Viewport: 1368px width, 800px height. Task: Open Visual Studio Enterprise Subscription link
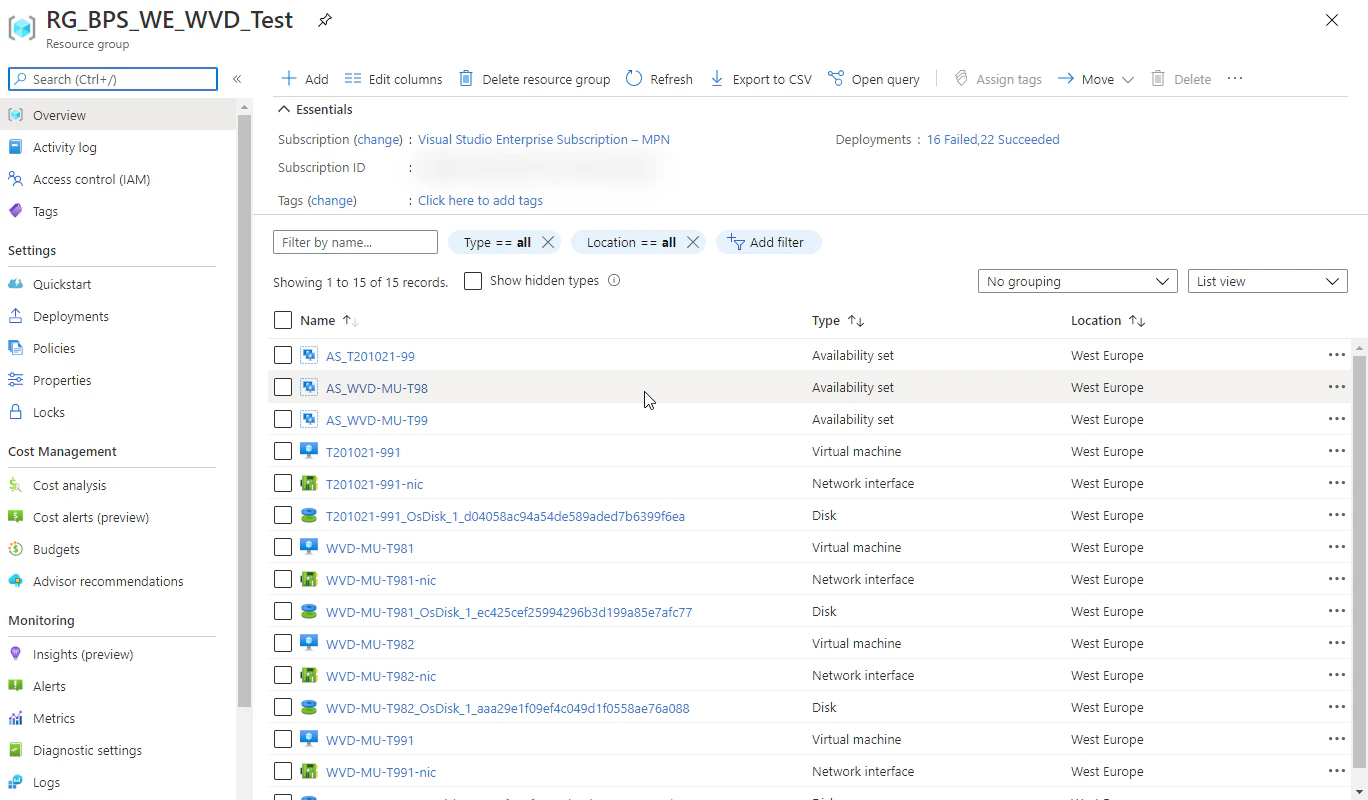click(544, 139)
